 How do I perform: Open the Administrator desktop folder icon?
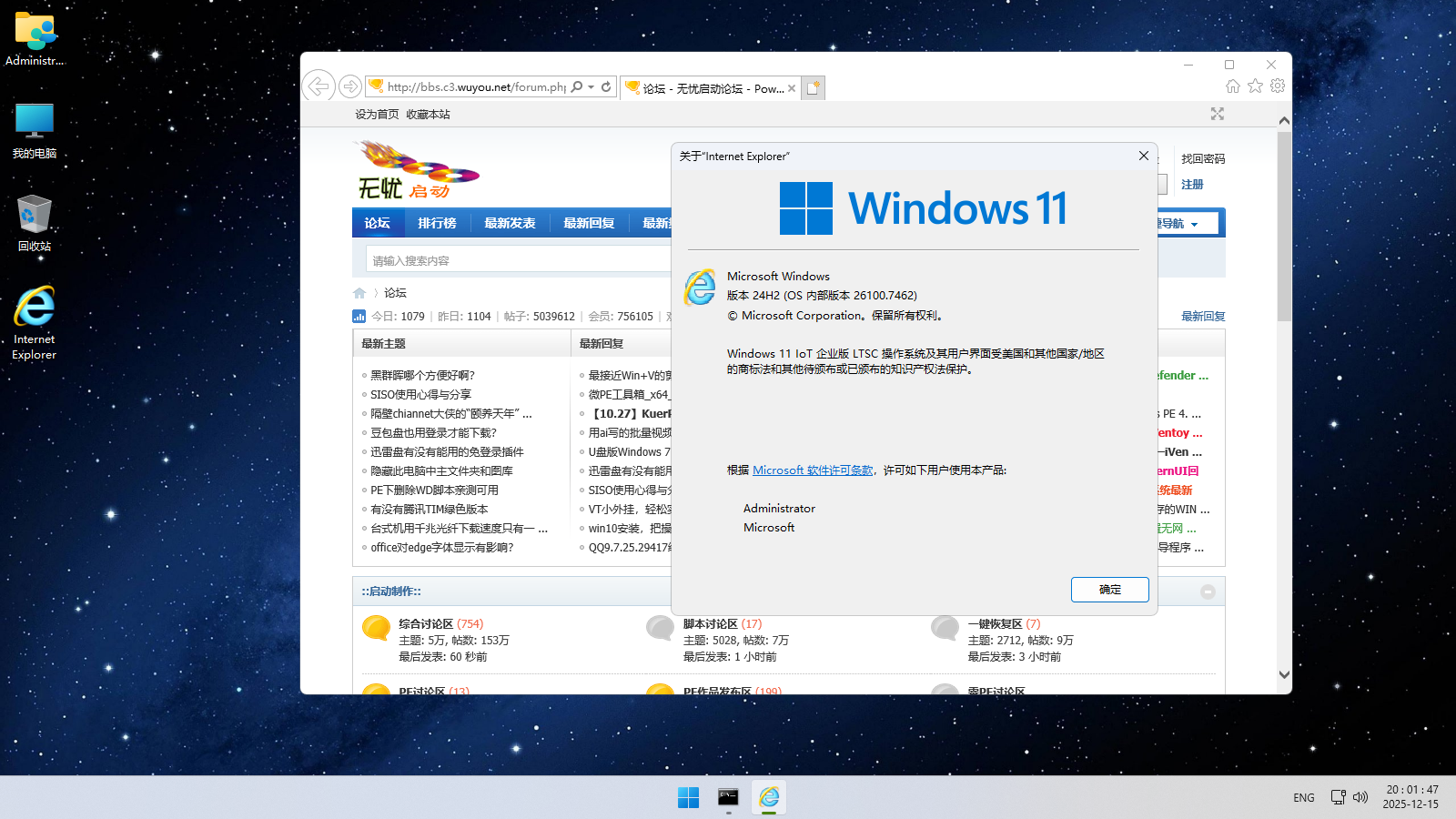click(x=35, y=39)
